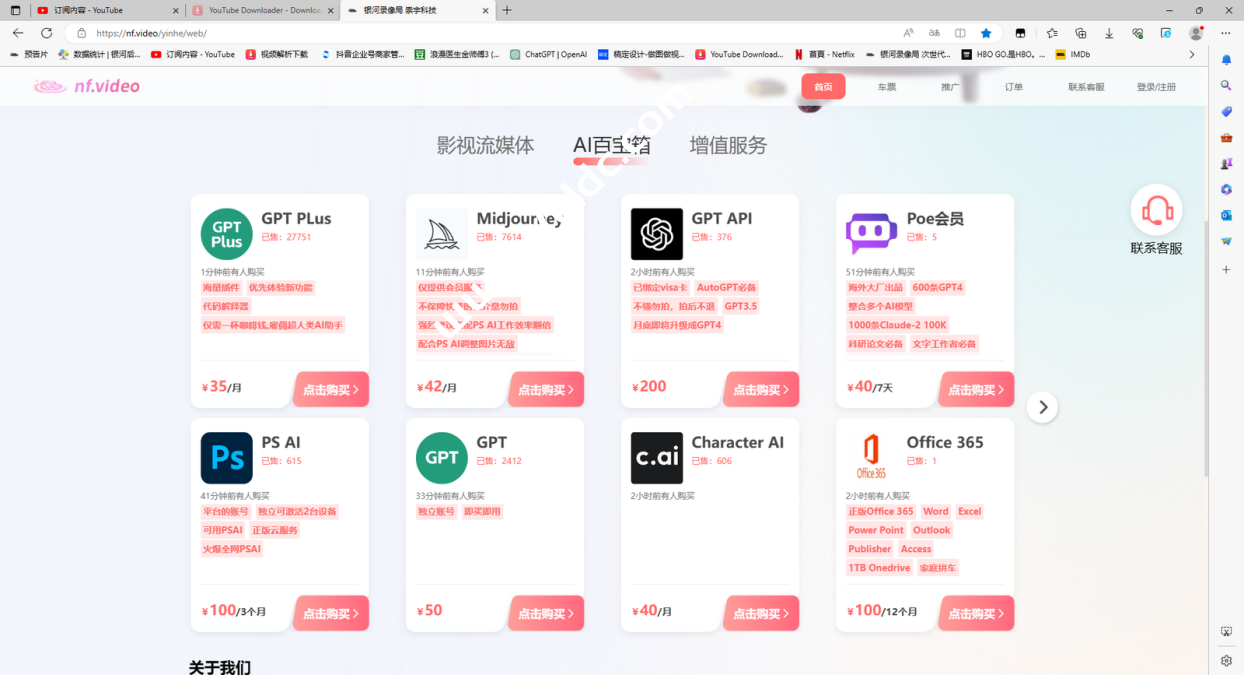Viewport: 1244px width, 675px height.
Task: Click 点击购买 on the ¥50 GPT card
Action: click(546, 613)
